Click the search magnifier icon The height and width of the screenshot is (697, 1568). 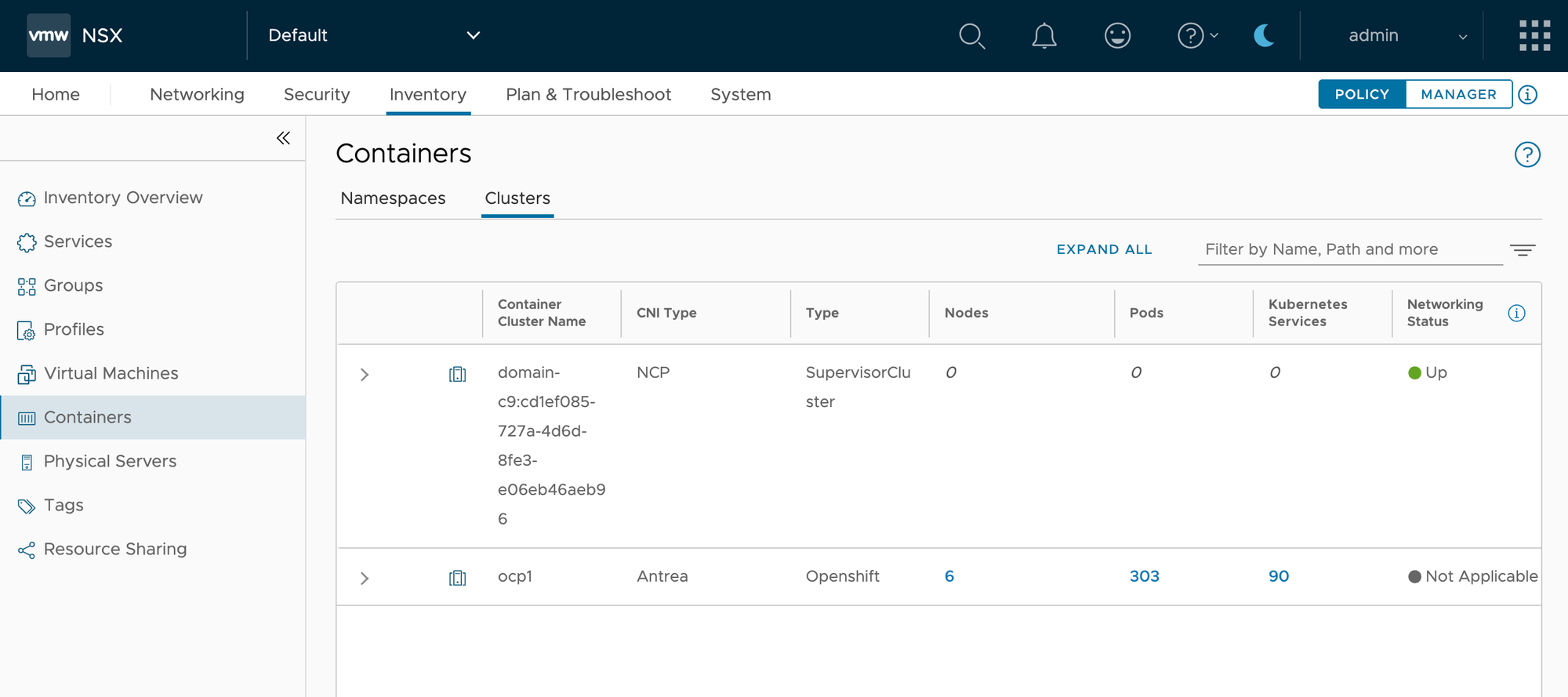971,36
